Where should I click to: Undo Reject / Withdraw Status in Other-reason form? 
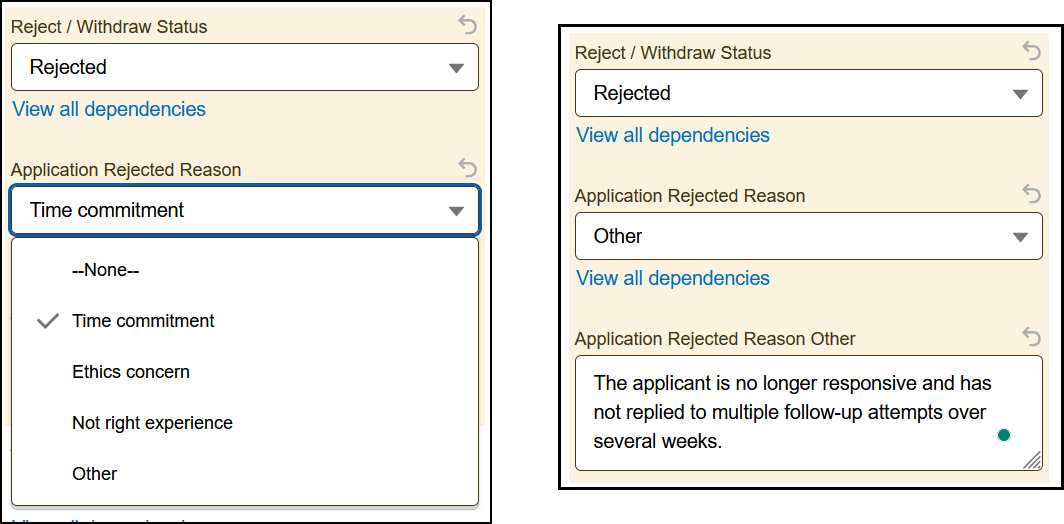coord(1032,51)
